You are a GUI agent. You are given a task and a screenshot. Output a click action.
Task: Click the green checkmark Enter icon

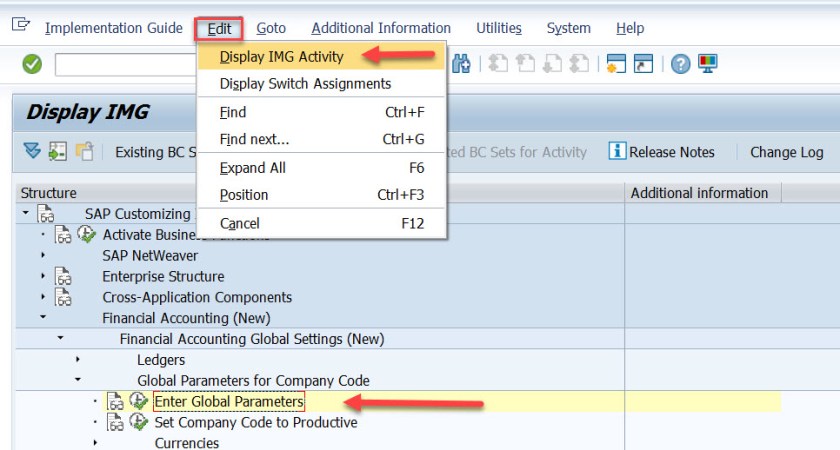[x=32, y=64]
